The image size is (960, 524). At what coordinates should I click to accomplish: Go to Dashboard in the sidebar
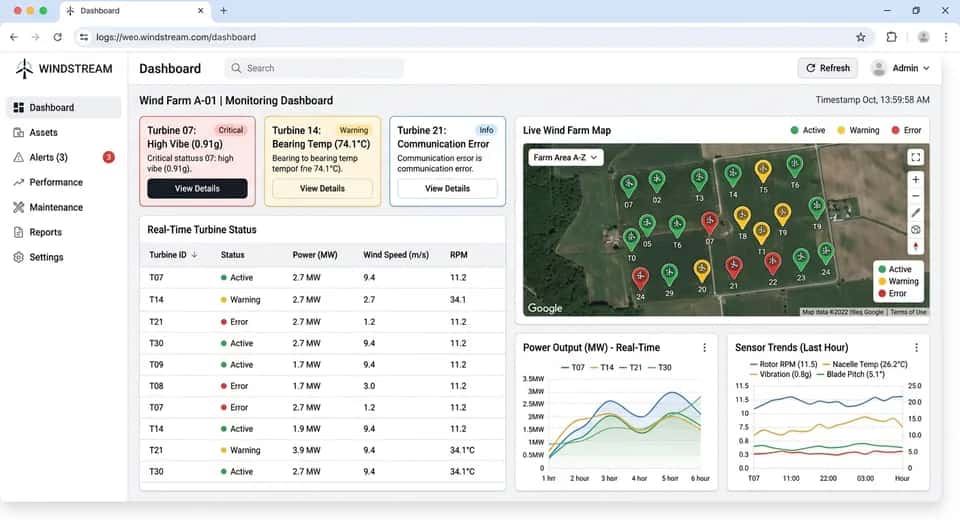point(64,108)
